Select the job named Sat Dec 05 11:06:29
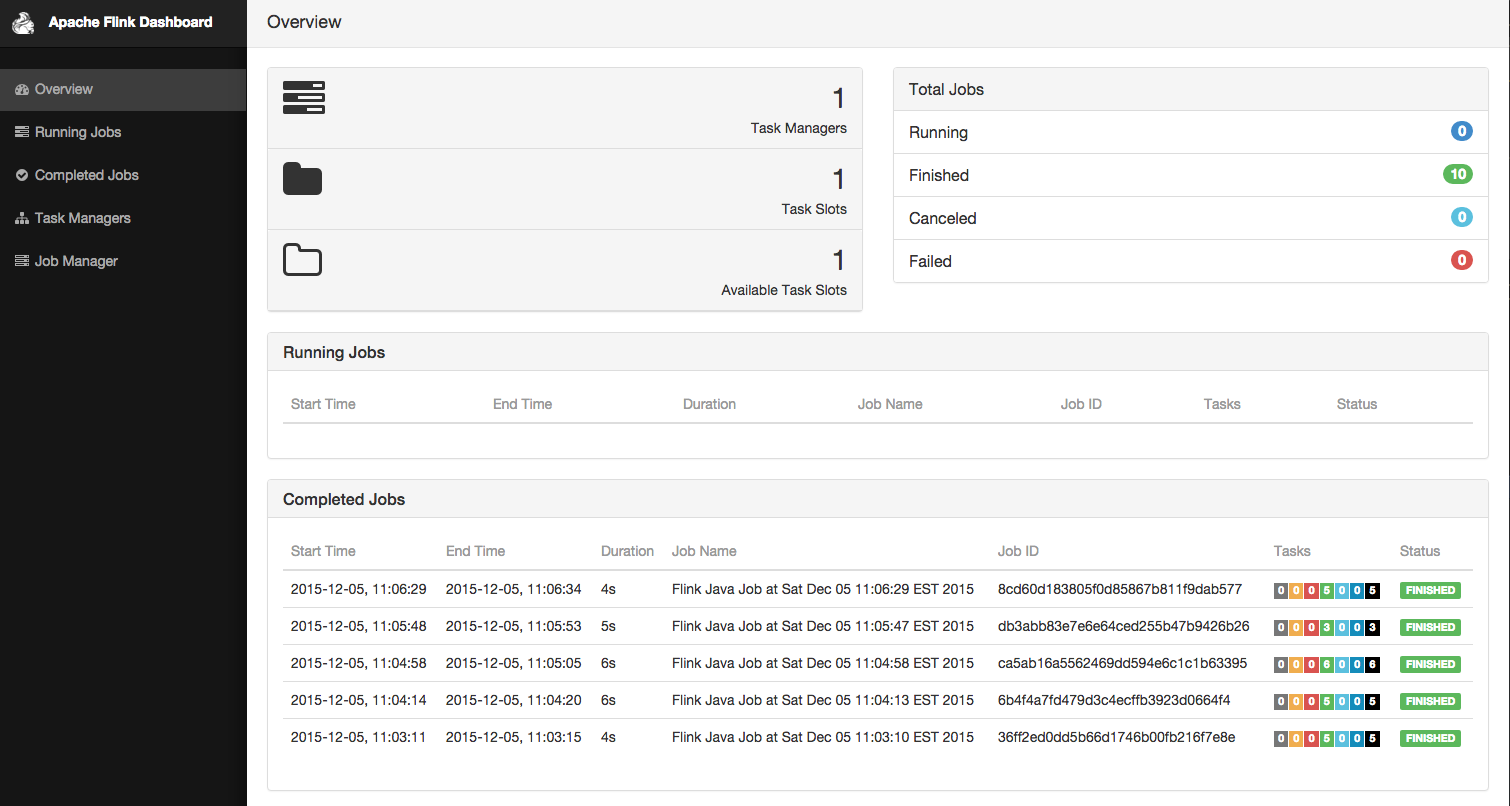Screen dimensions: 1510x806 pyautogui.click(x=822, y=589)
